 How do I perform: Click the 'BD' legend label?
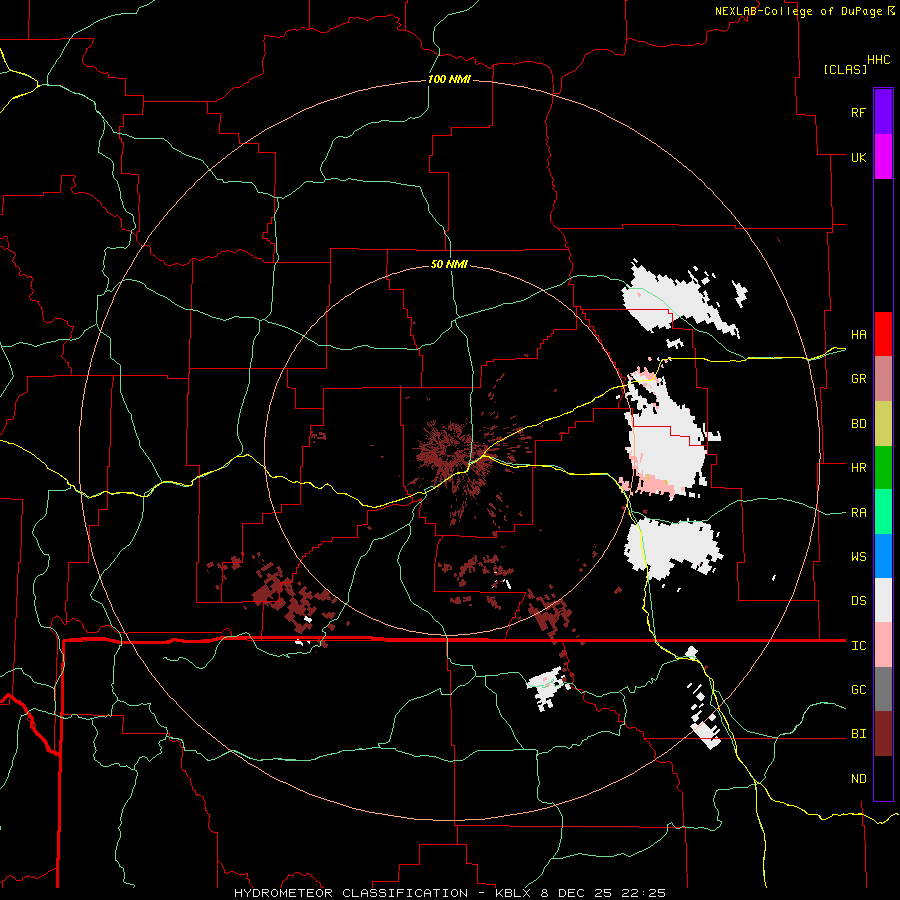point(858,424)
